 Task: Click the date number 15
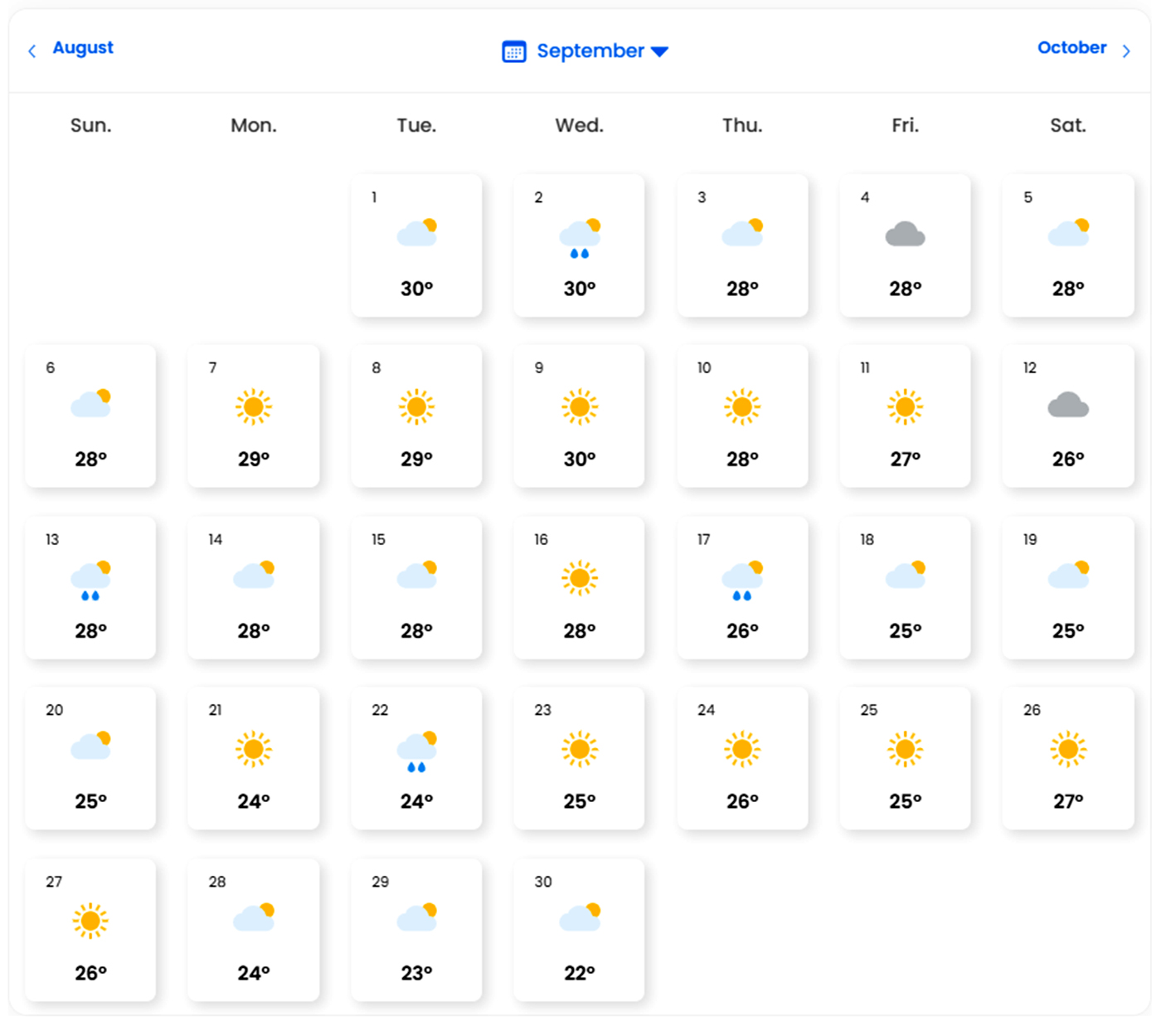(x=378, y=540)
